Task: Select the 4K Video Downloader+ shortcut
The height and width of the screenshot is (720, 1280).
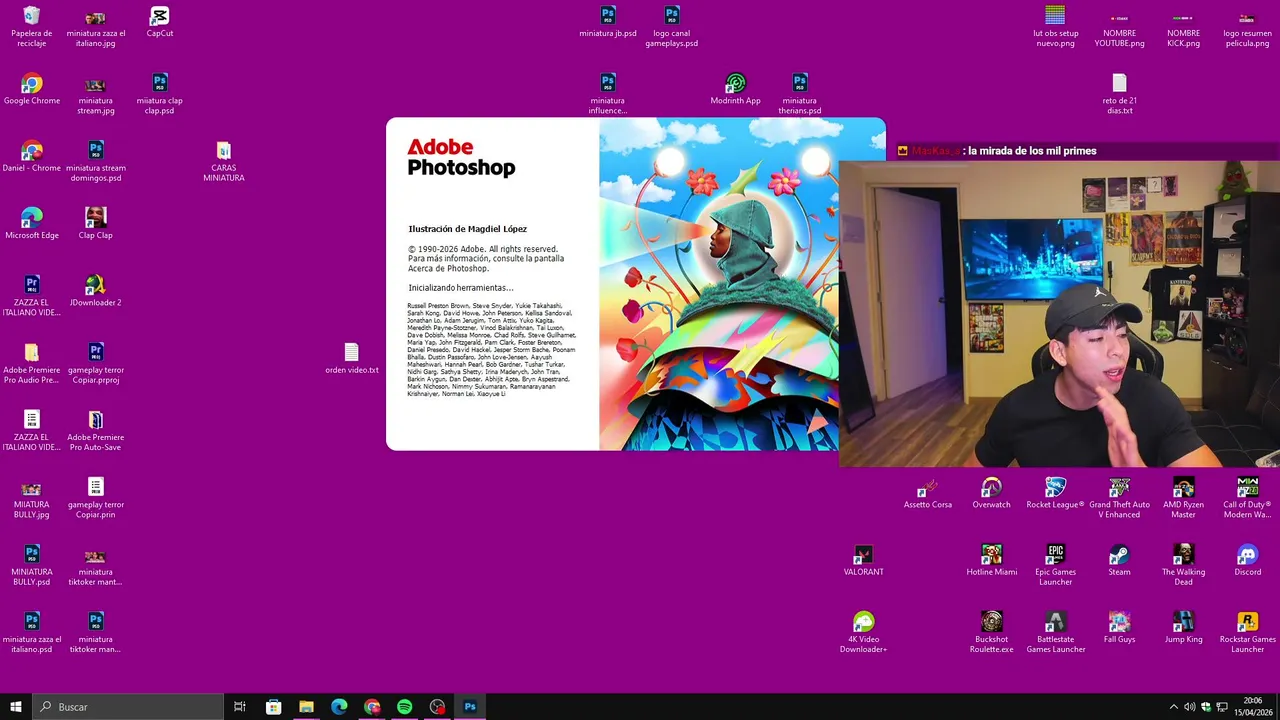Action: coord(864,633)
